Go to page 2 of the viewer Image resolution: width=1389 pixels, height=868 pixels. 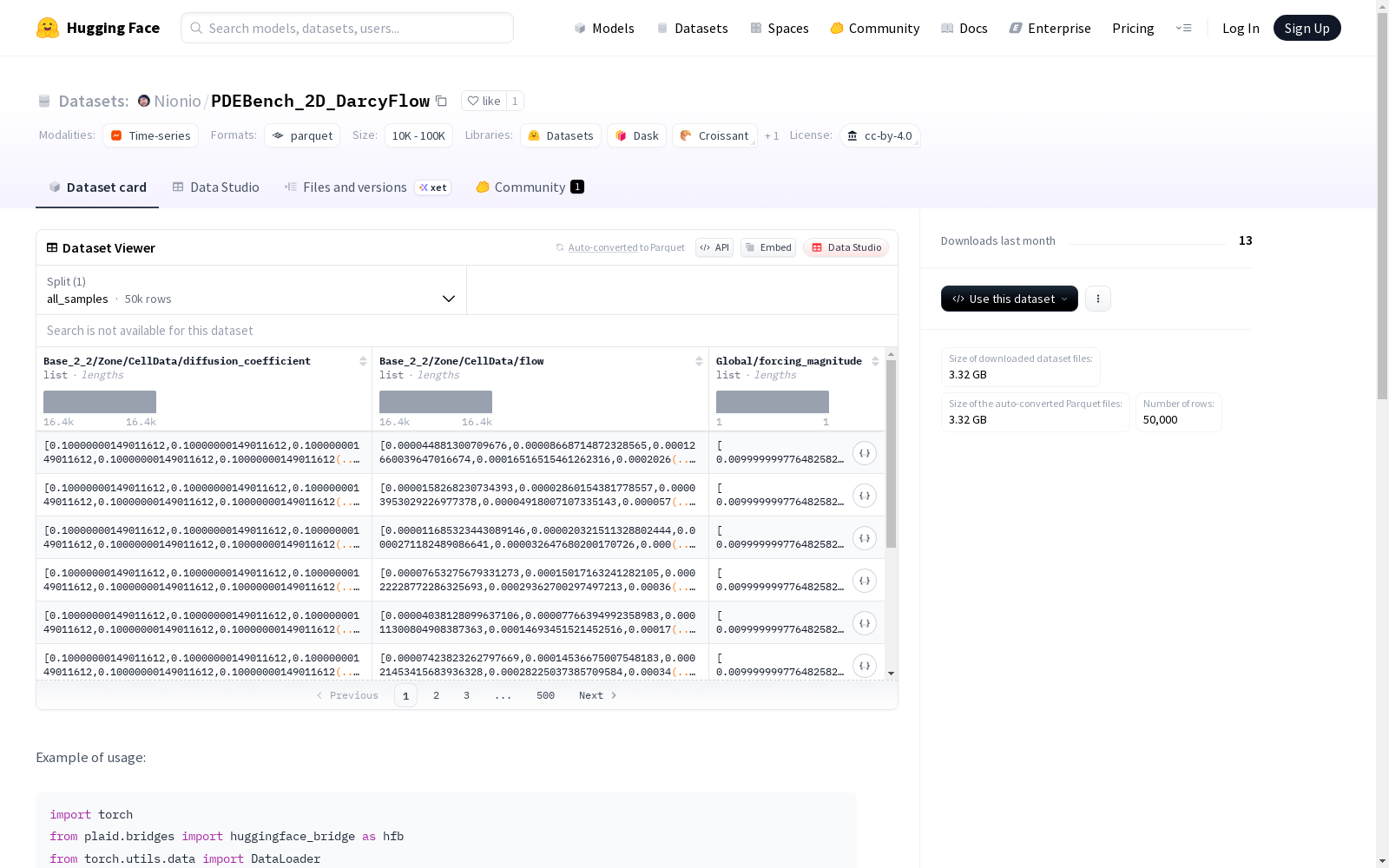tap(436, 695)
